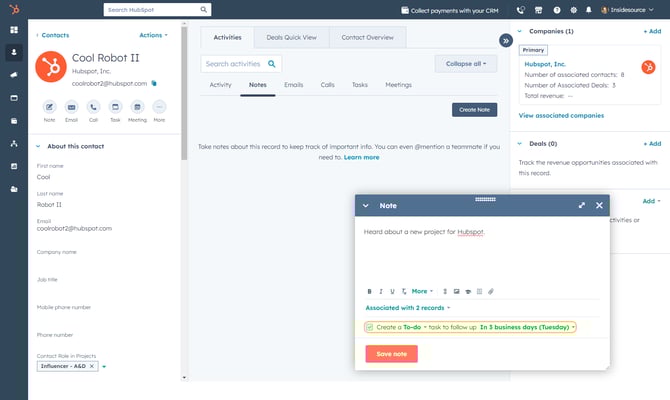Switch to the Emails tab
Viewport: 670px width, 400px height.
tap(293, 85)
